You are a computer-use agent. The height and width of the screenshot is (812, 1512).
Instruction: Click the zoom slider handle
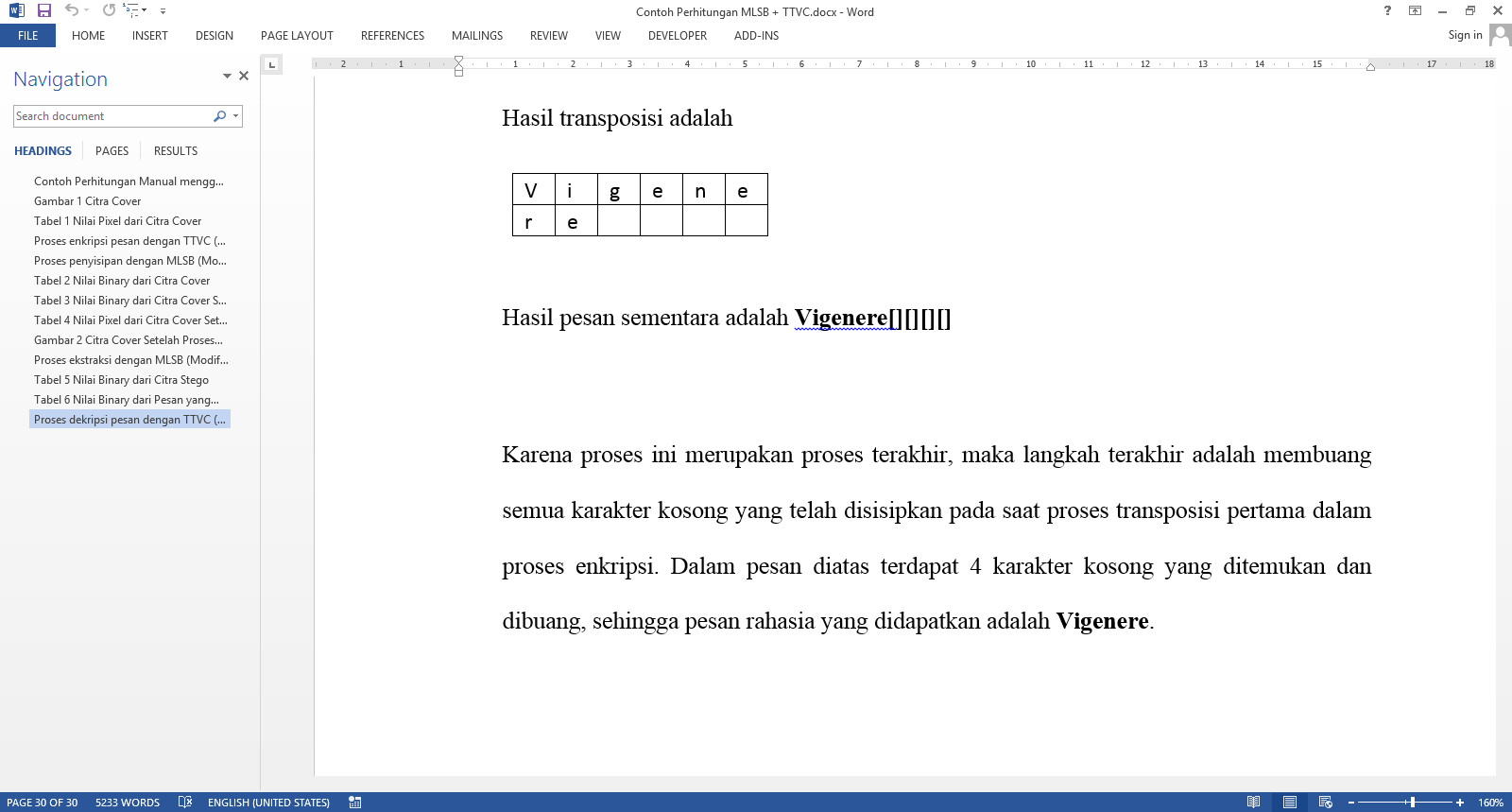[1412, 802]
